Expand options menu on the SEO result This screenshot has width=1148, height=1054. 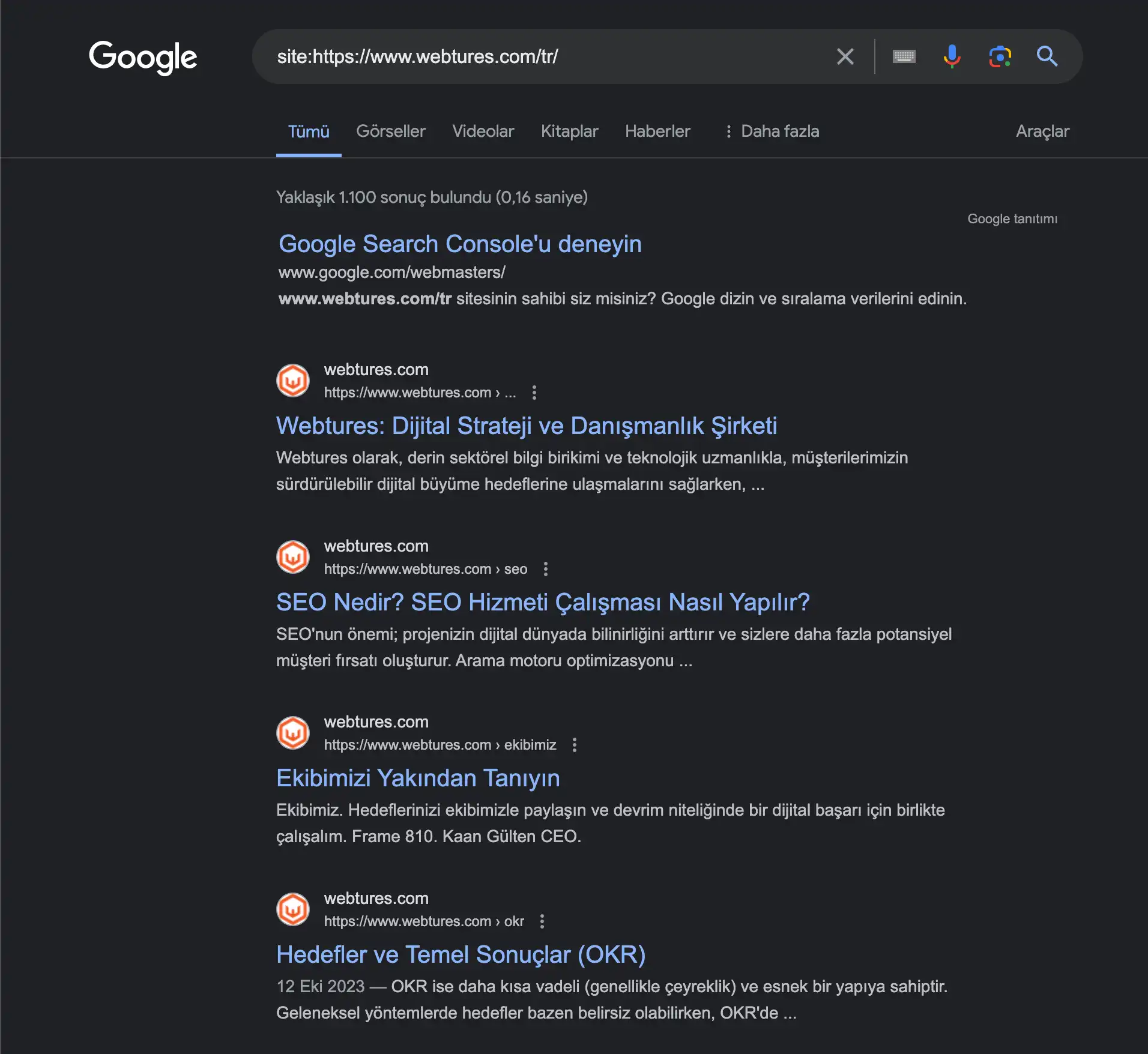(545, 568)
